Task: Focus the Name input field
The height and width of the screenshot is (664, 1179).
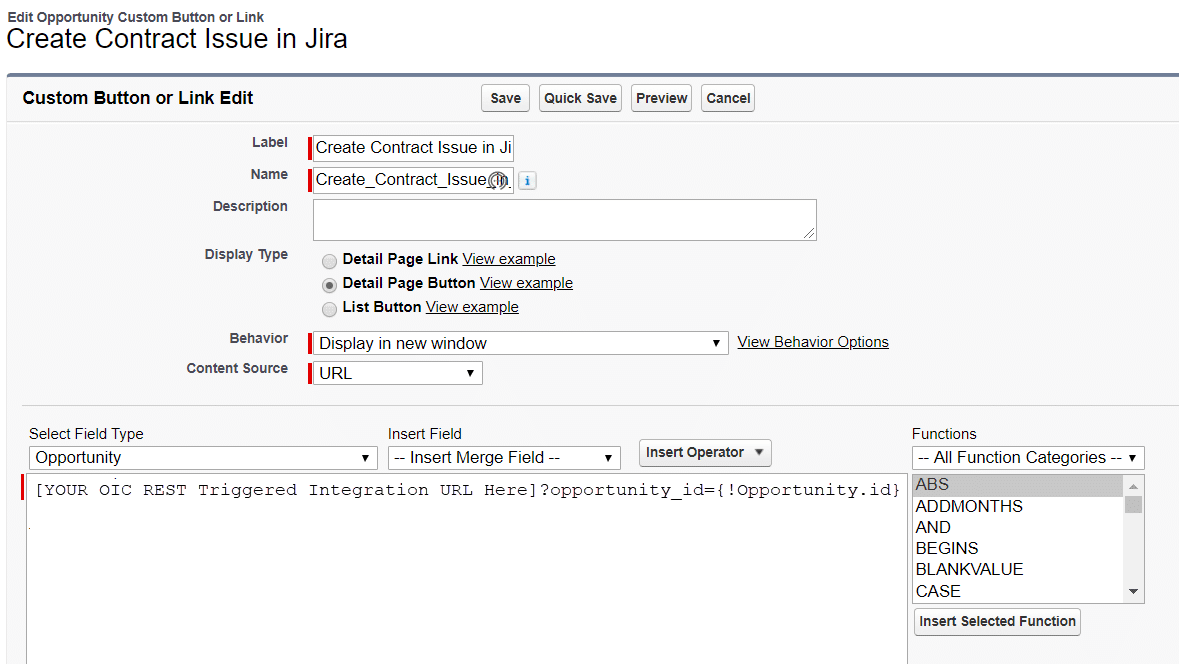Action: pos(413,180)
